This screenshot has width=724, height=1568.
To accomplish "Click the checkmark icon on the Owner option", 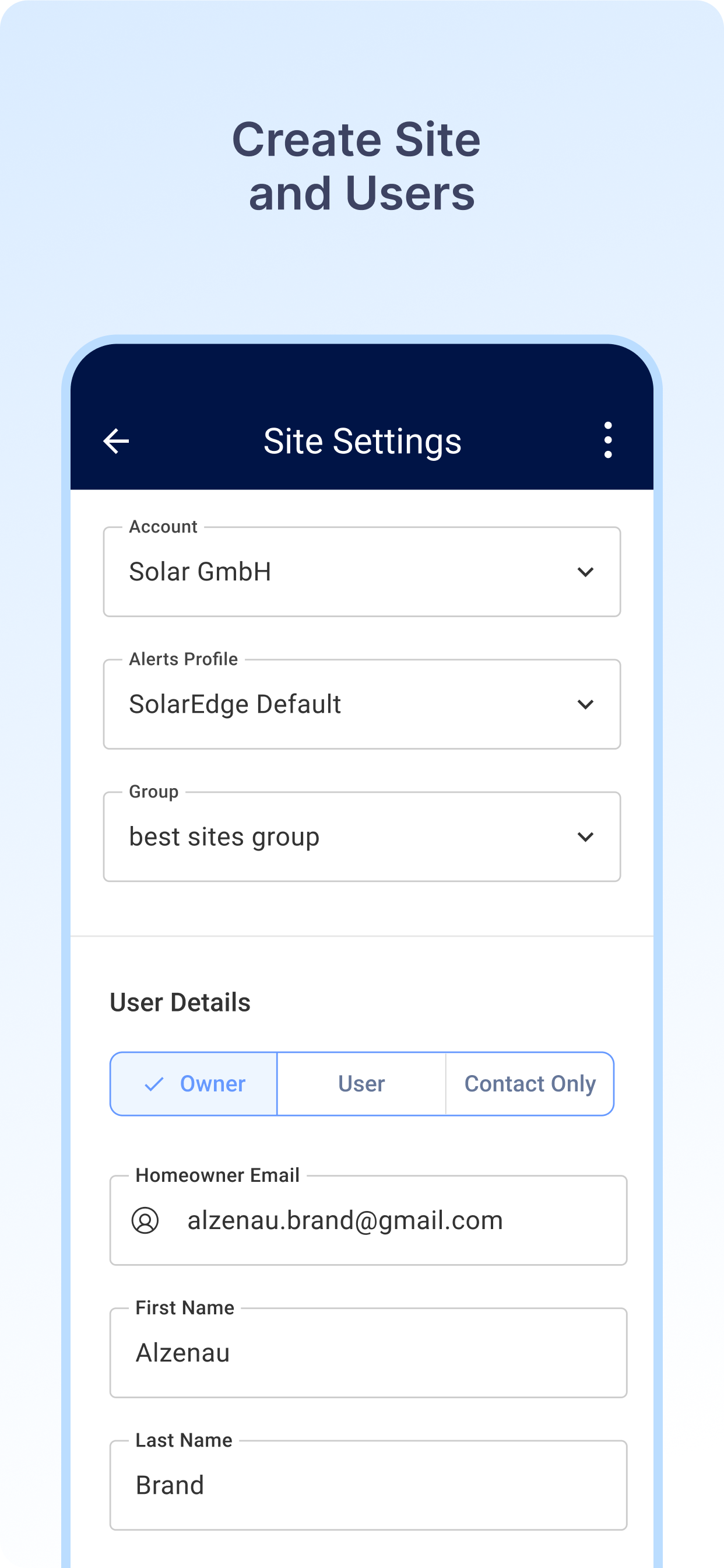I will (x=154, y=1083).
